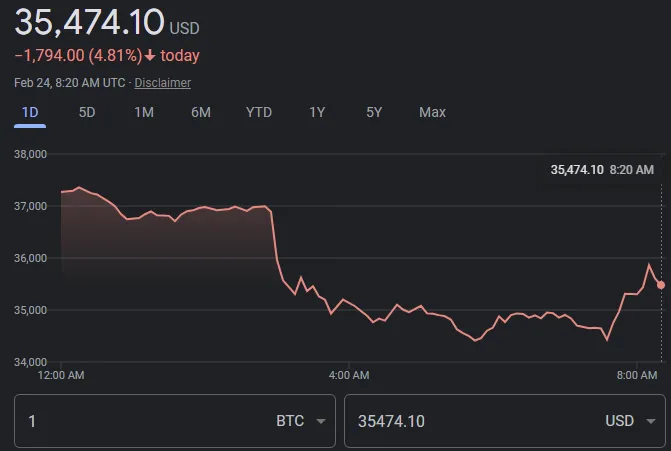View the 5Y price range tab
The width and height of the screenshot is (671, 451).
click(374, 113)
